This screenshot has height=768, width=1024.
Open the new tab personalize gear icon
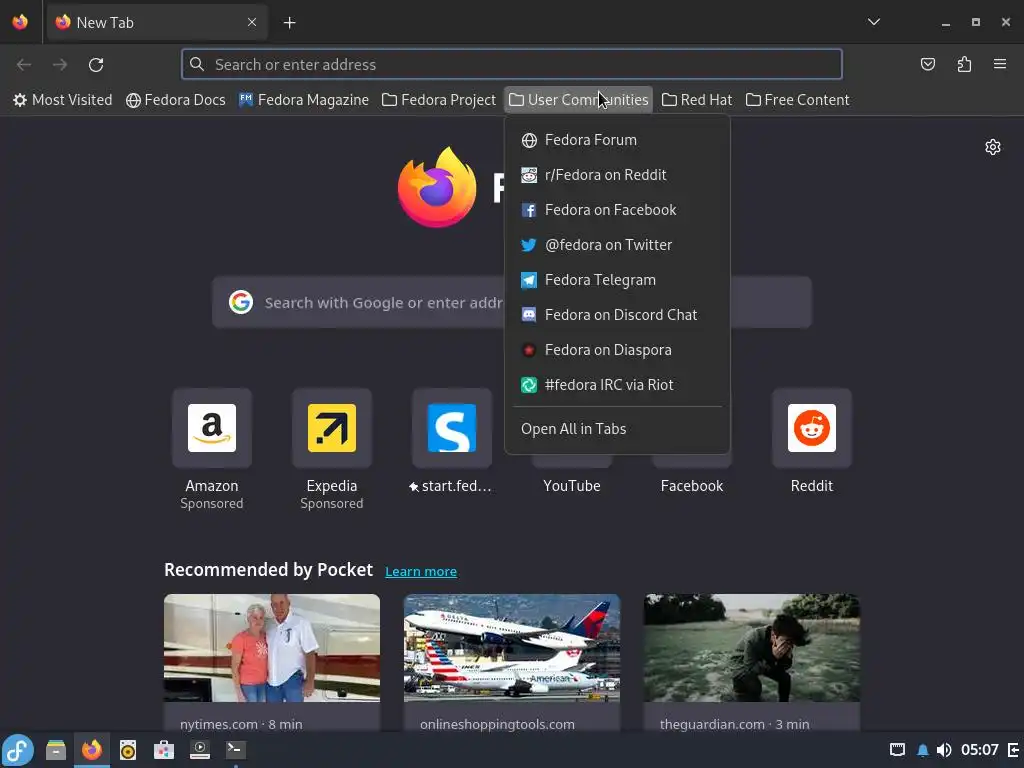[x=993, y=147]
